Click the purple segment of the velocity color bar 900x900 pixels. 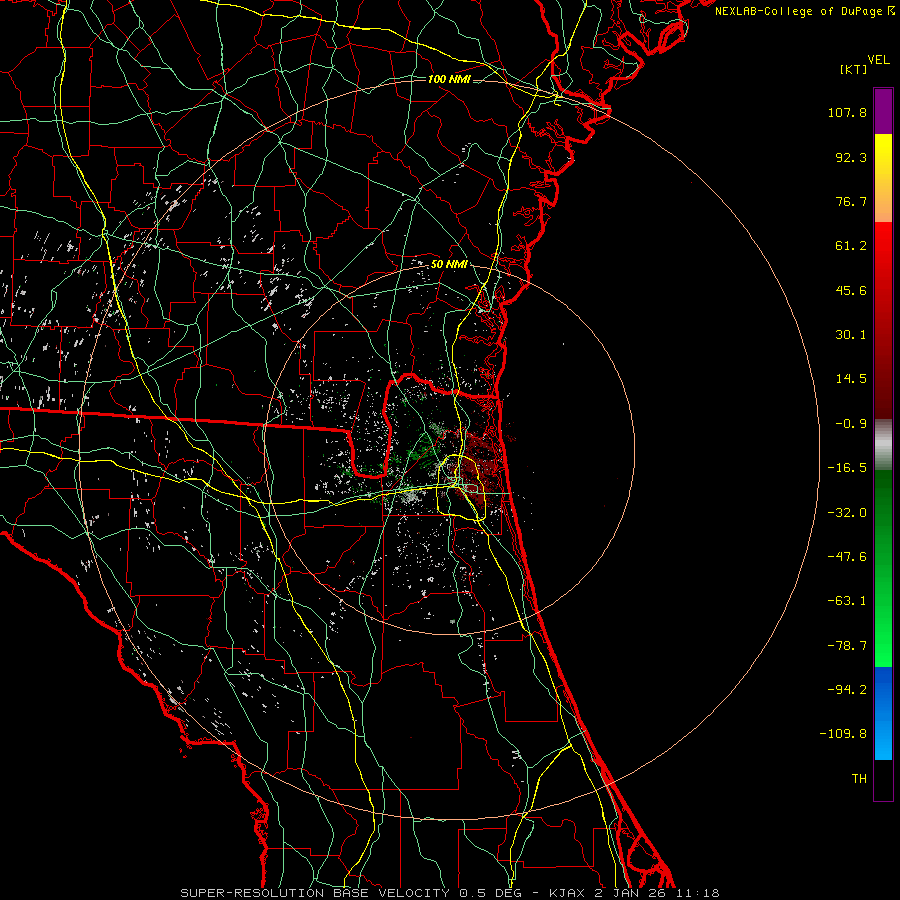[x=883, y=111]
